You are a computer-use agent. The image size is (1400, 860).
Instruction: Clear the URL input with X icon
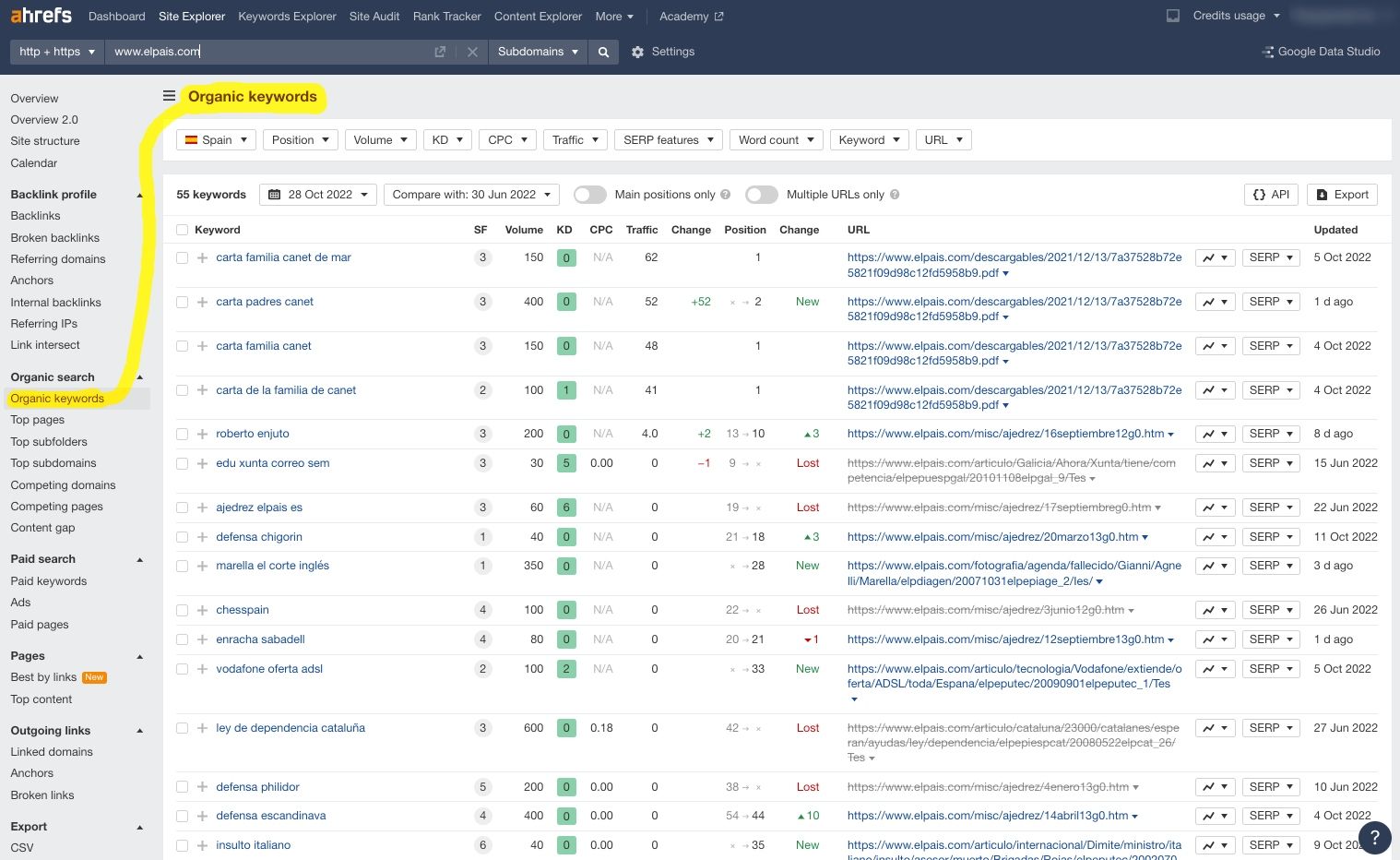tap(472, 53)
